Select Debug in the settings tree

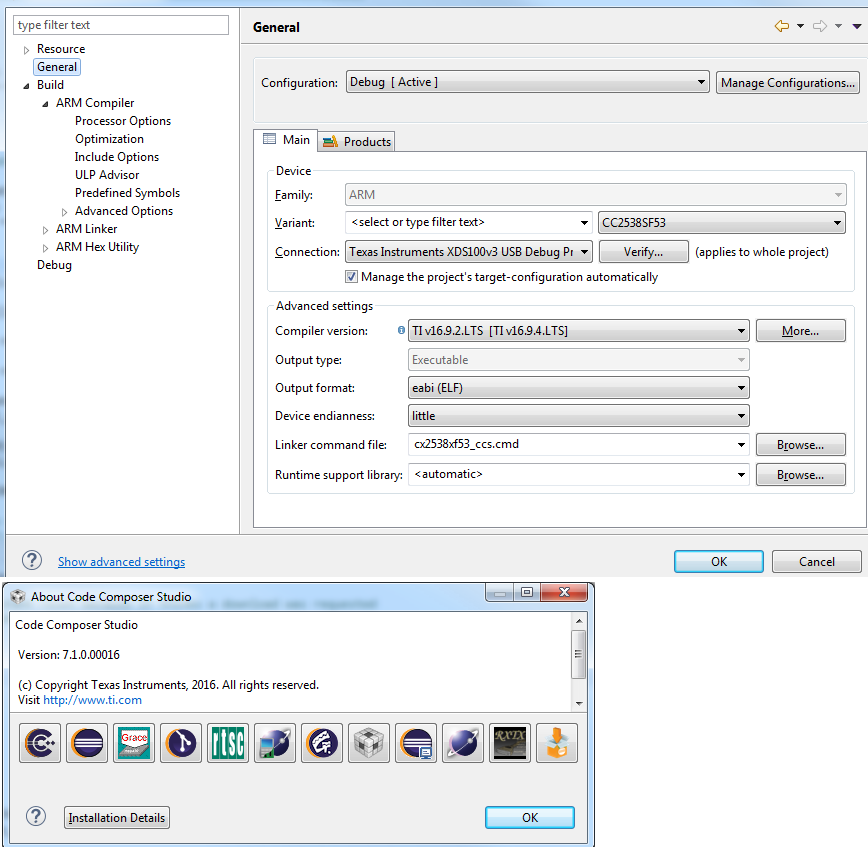tap(54, 265)
